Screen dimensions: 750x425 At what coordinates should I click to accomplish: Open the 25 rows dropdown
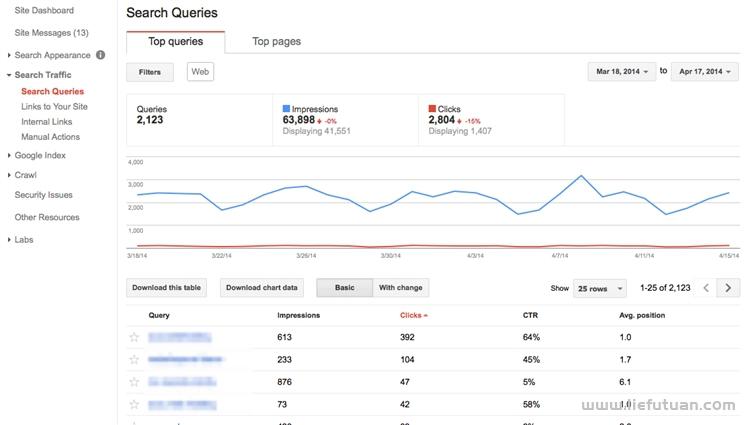click(x=600, y=288)
